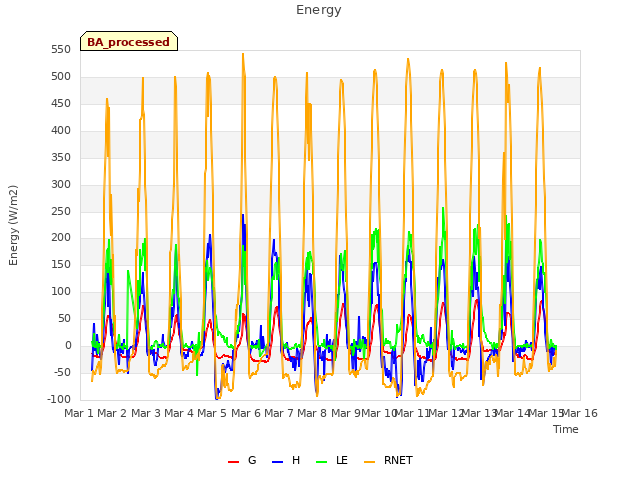Click the -100 y-axis tick label
This screenshot has width=640, height=480.
tap(59, 399)
